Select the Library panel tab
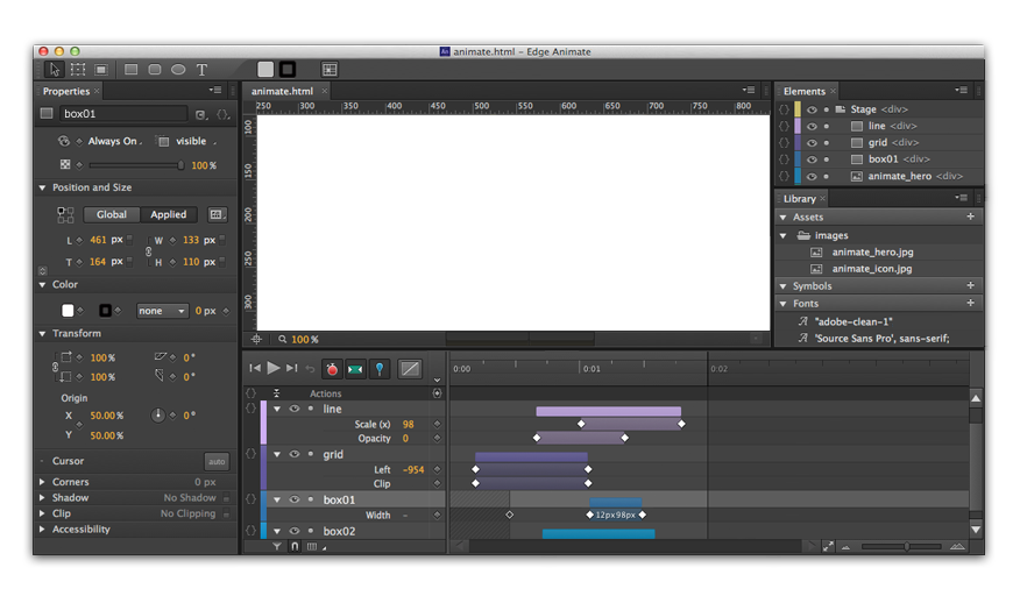 point(800,199)
